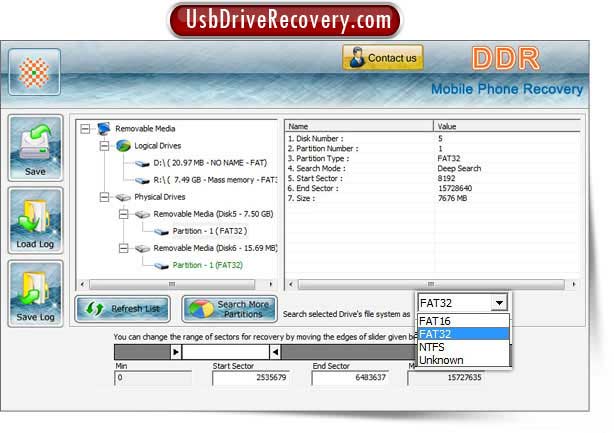This screenshot has width=614, height=433.
Task: Click the Contact us button
Action: (x=382, y=58)
